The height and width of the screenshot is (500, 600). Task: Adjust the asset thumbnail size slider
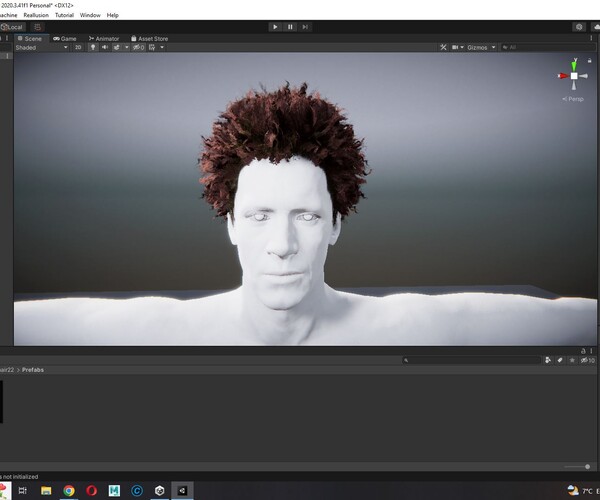(x=585, y=466)
